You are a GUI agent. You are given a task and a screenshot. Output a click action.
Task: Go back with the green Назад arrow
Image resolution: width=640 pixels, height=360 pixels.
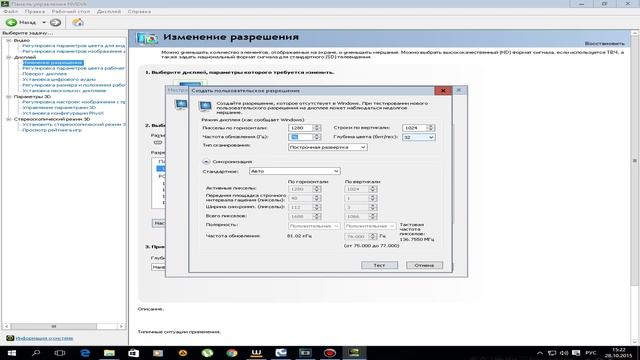pos(11,22)
